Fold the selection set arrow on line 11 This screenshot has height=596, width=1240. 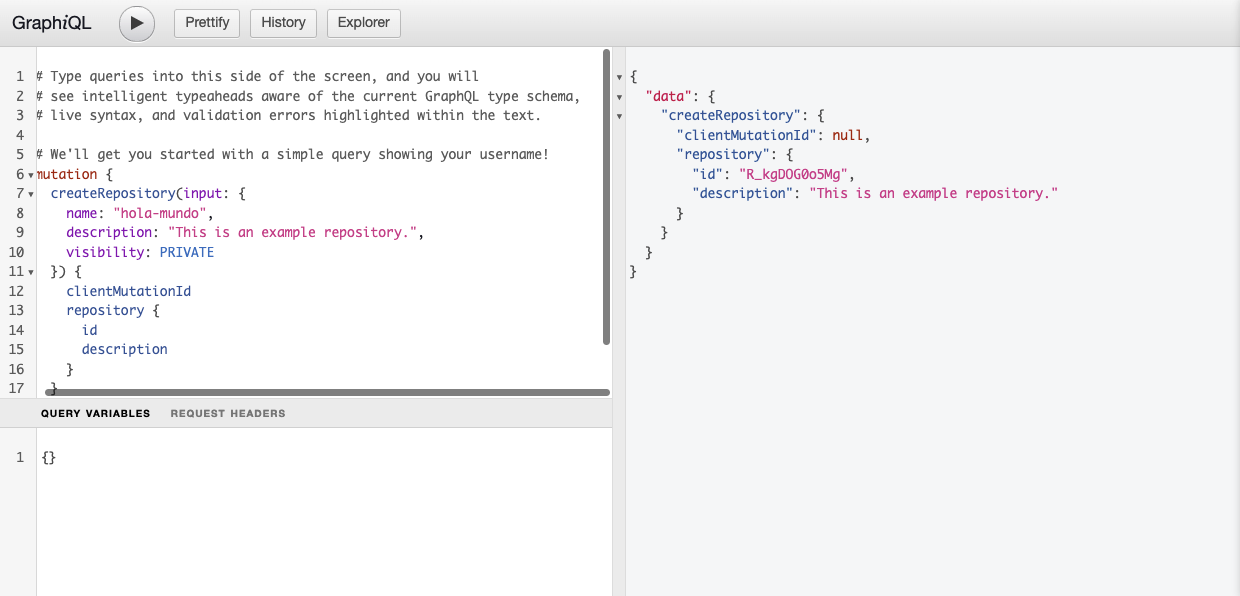(31, 272)
